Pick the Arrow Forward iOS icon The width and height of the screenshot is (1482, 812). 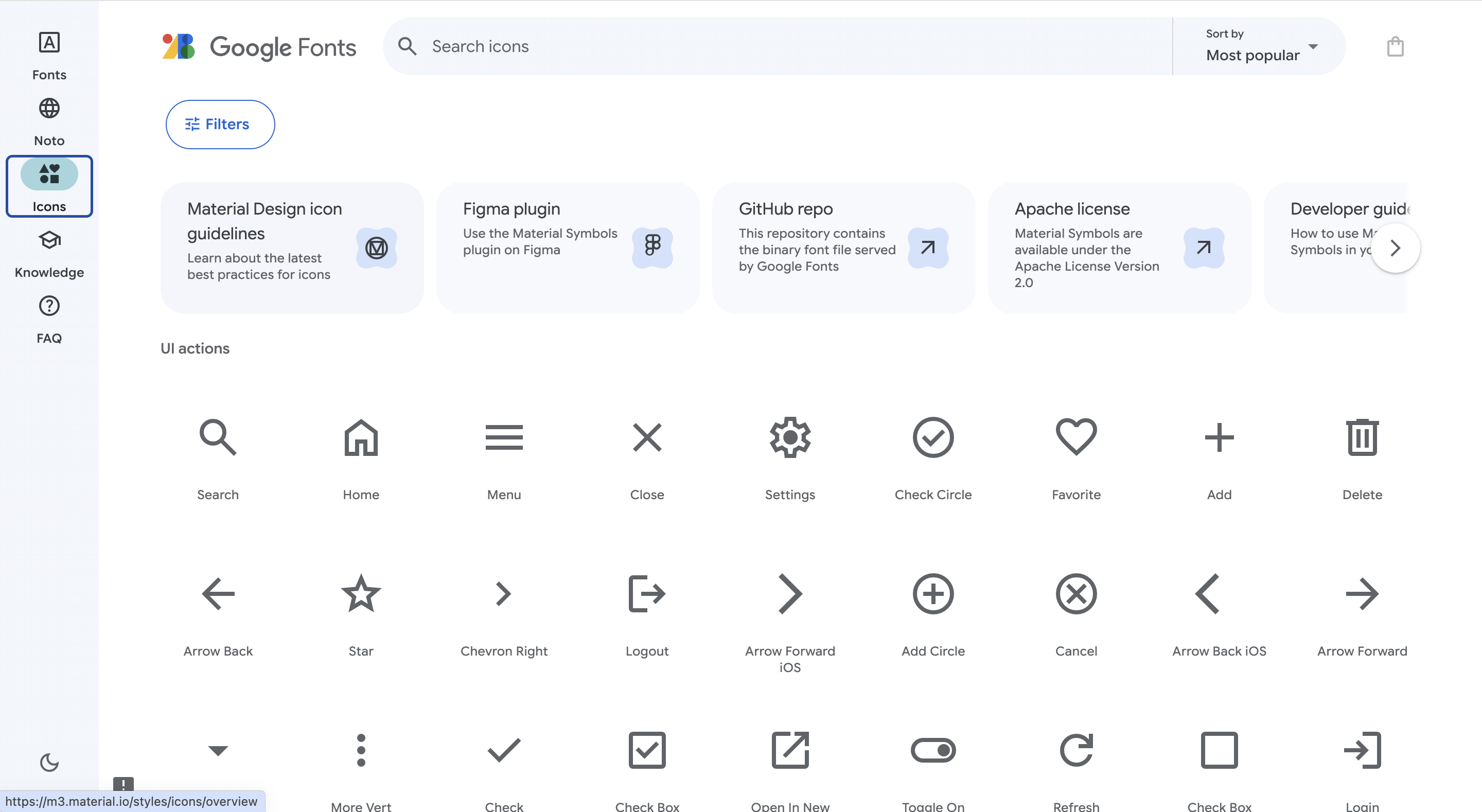coord(790,594)
